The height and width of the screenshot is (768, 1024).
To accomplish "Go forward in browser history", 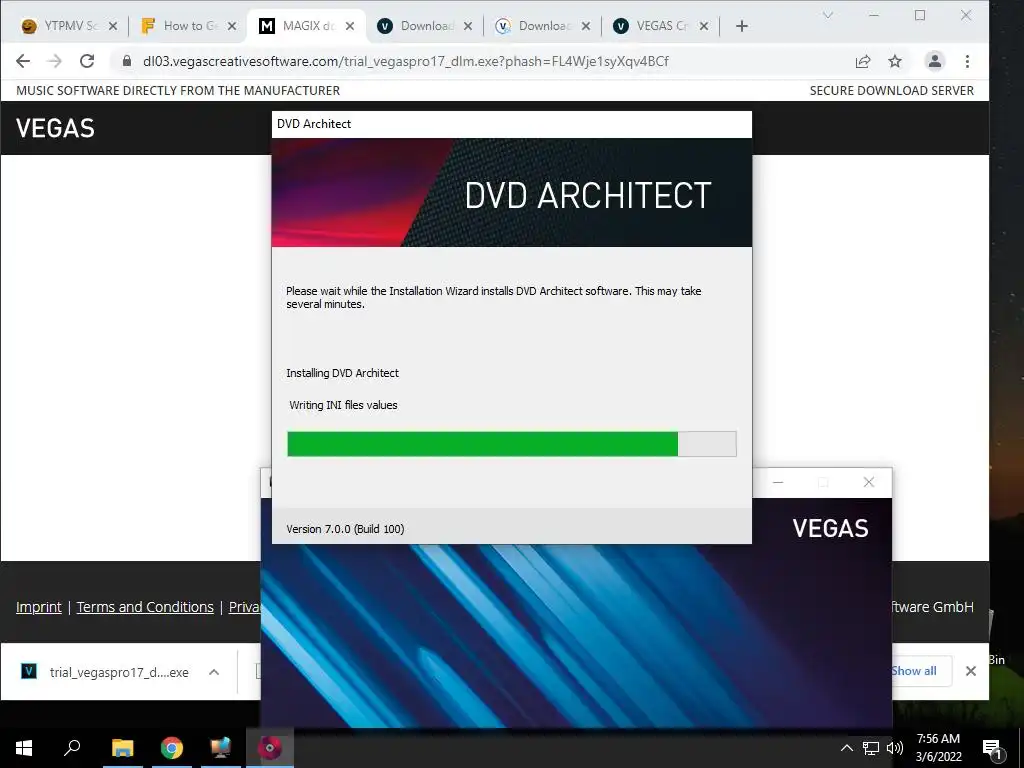I will [55, 61].
